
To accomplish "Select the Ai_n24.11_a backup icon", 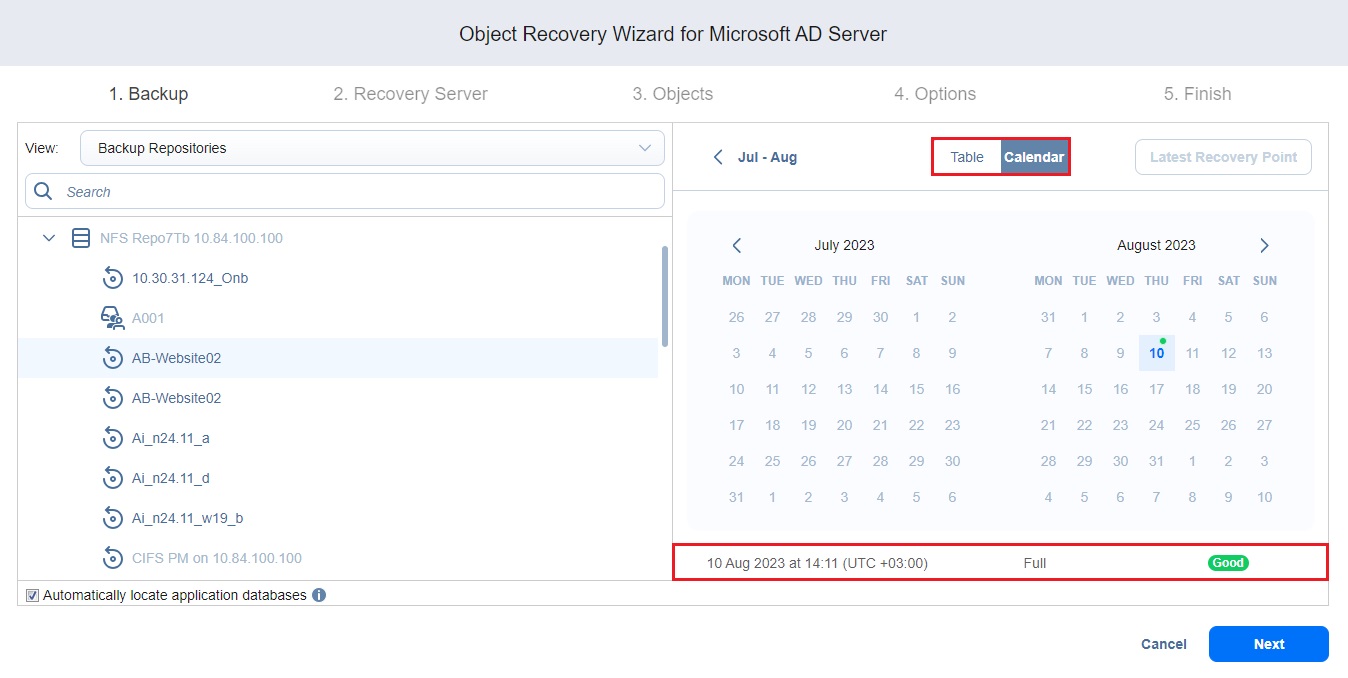I will point(113,438).
